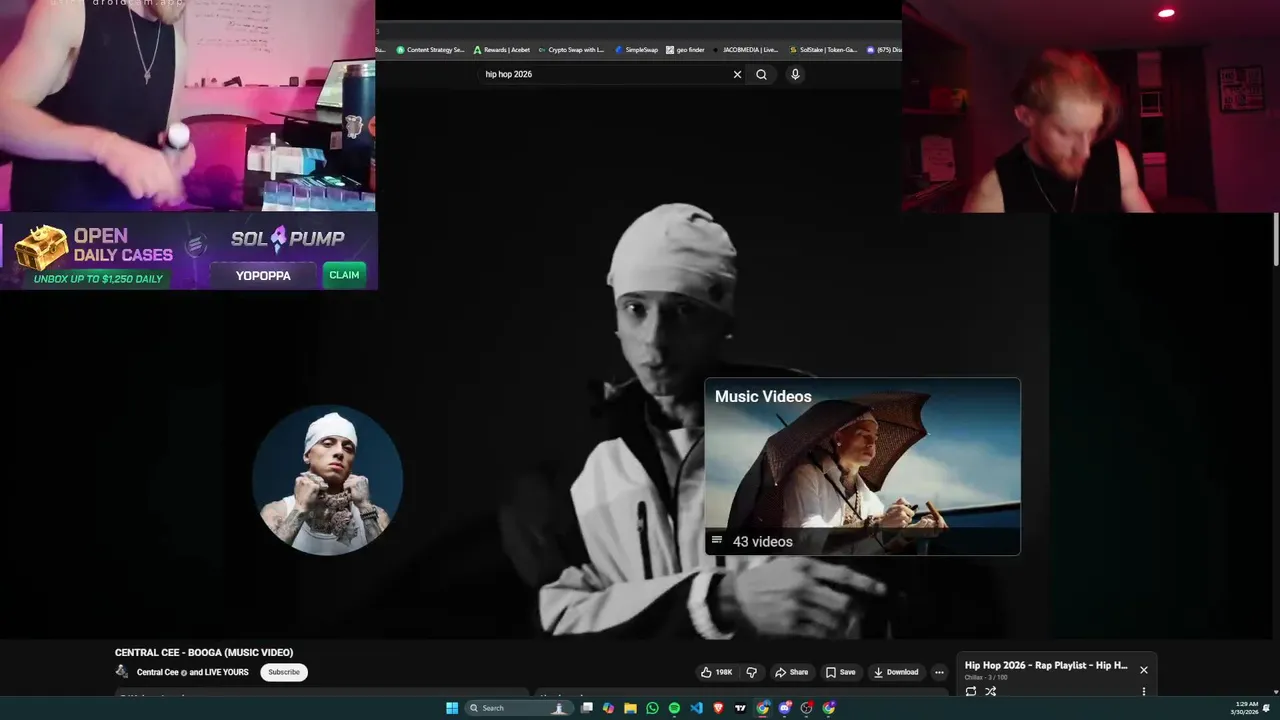The height and width of the screenshot is (720, 1280).
Task: Open the Hip Hop 2026 Rap Playlist title
Action: [1046, 665]
